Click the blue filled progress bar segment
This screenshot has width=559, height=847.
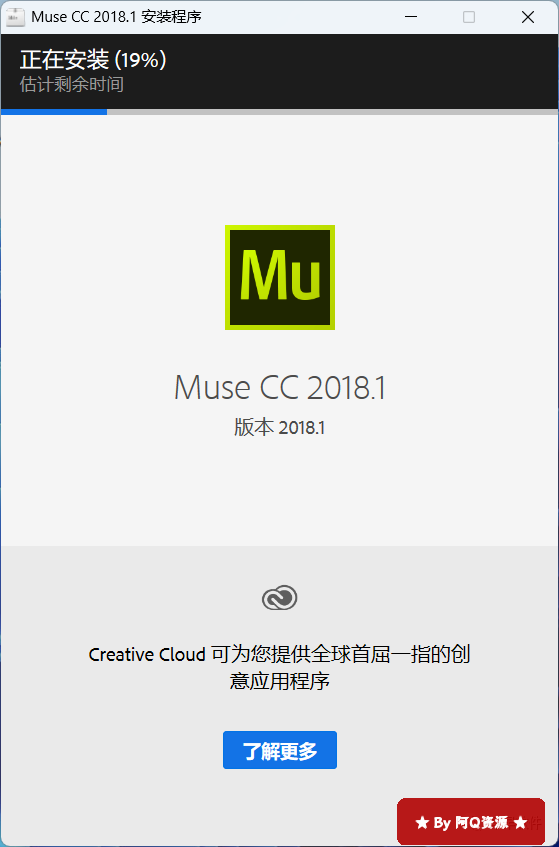tap(54, 112)
